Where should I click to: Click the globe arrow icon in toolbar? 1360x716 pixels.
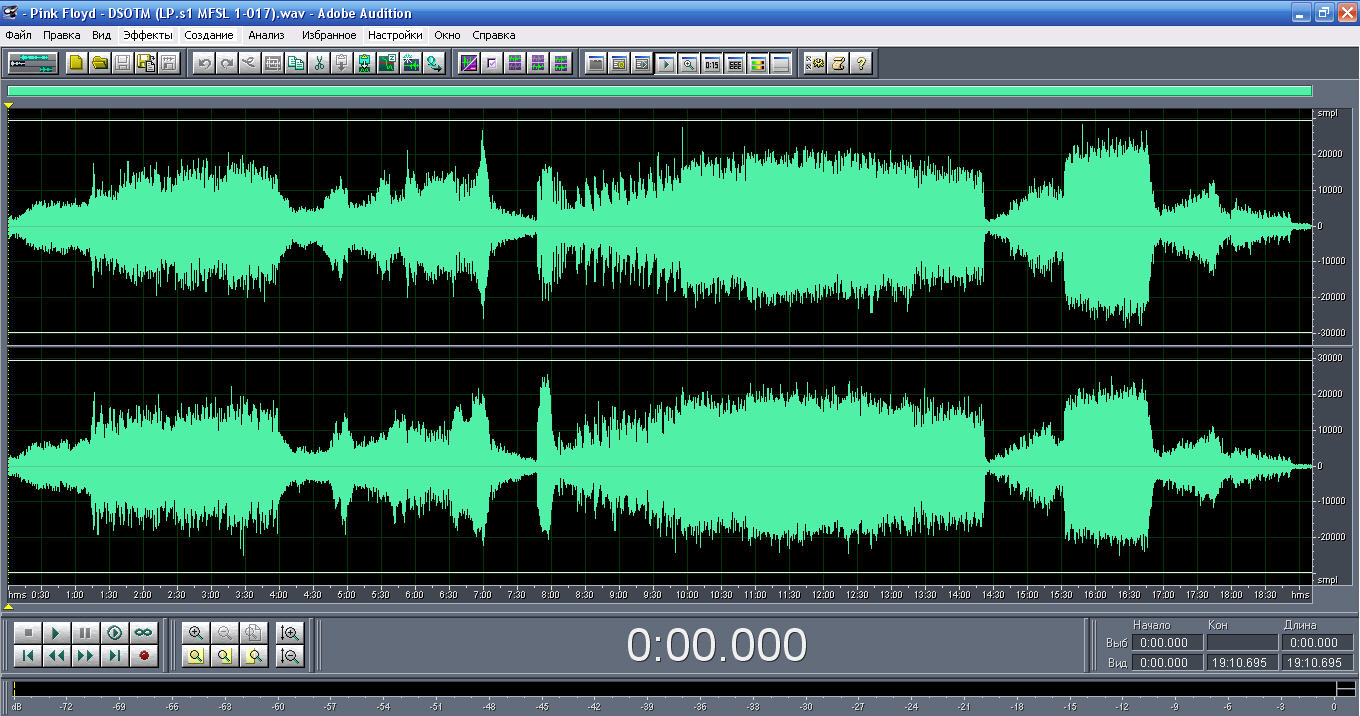(434, 63)
